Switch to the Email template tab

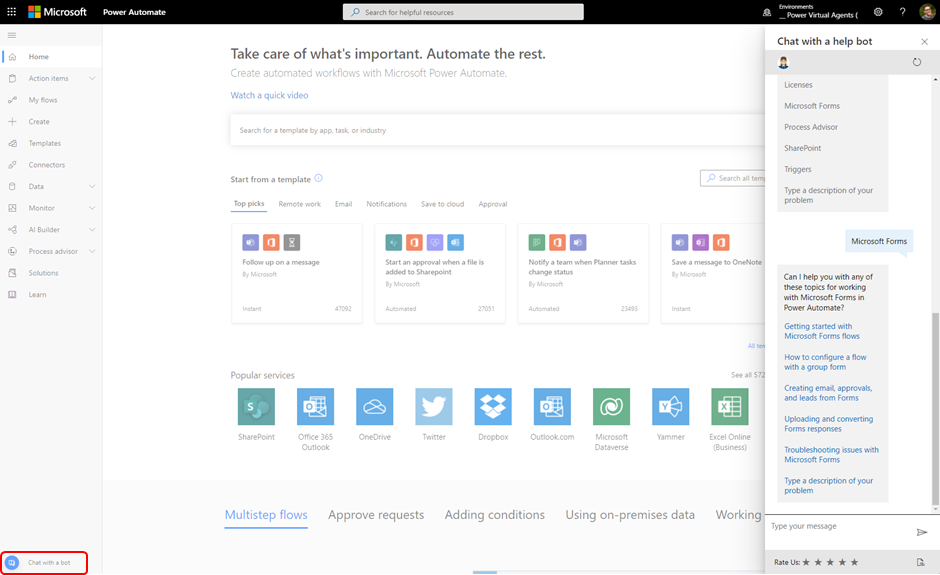point(344,204)
